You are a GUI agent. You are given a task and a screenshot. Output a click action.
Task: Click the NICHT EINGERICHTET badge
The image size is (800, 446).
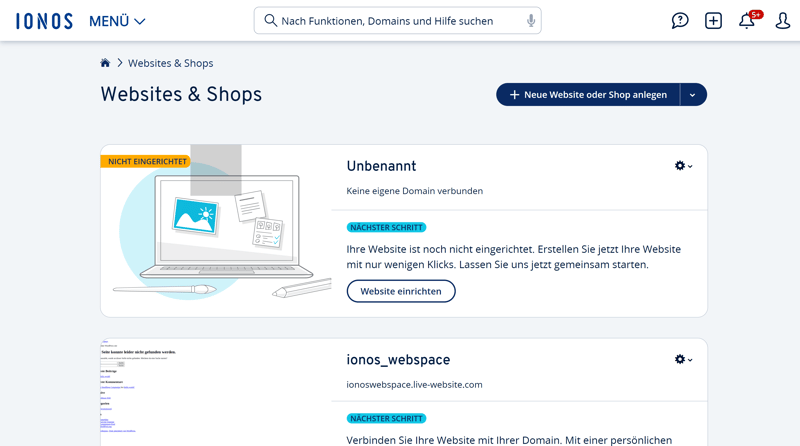click(x=146, y=161)
